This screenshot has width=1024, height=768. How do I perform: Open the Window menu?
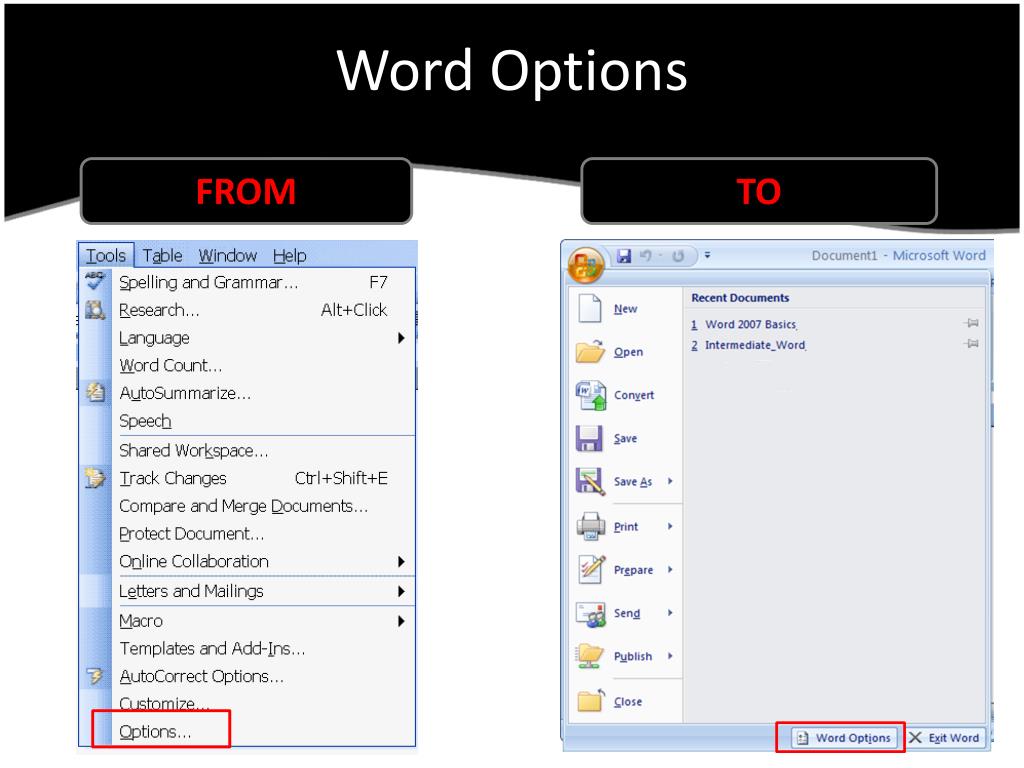(228, 255)
